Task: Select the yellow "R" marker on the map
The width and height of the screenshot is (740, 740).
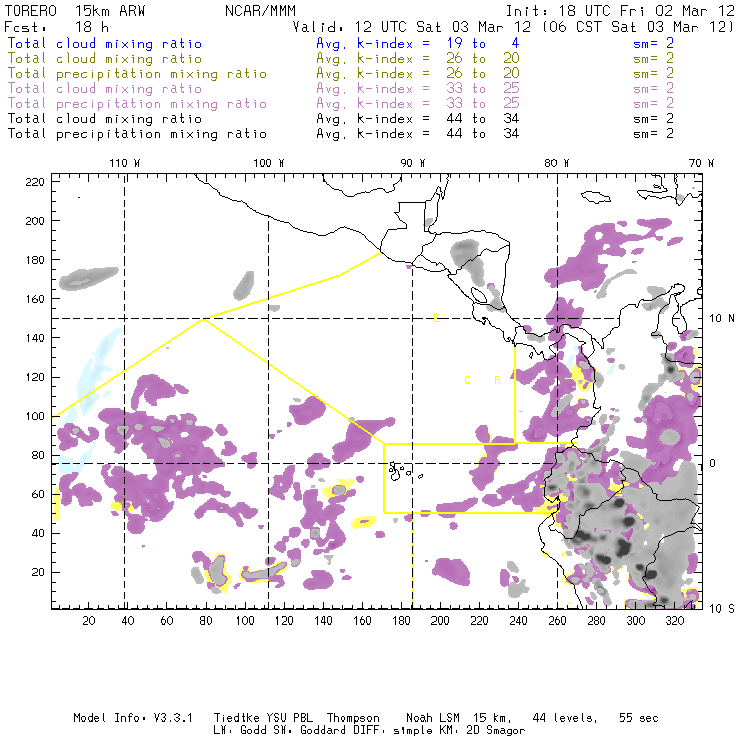Action: click(x=497, y=380)
